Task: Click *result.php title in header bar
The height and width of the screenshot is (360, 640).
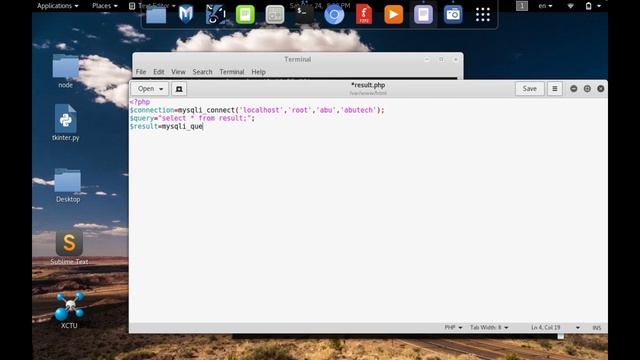Action: click(x=368, y=85)
